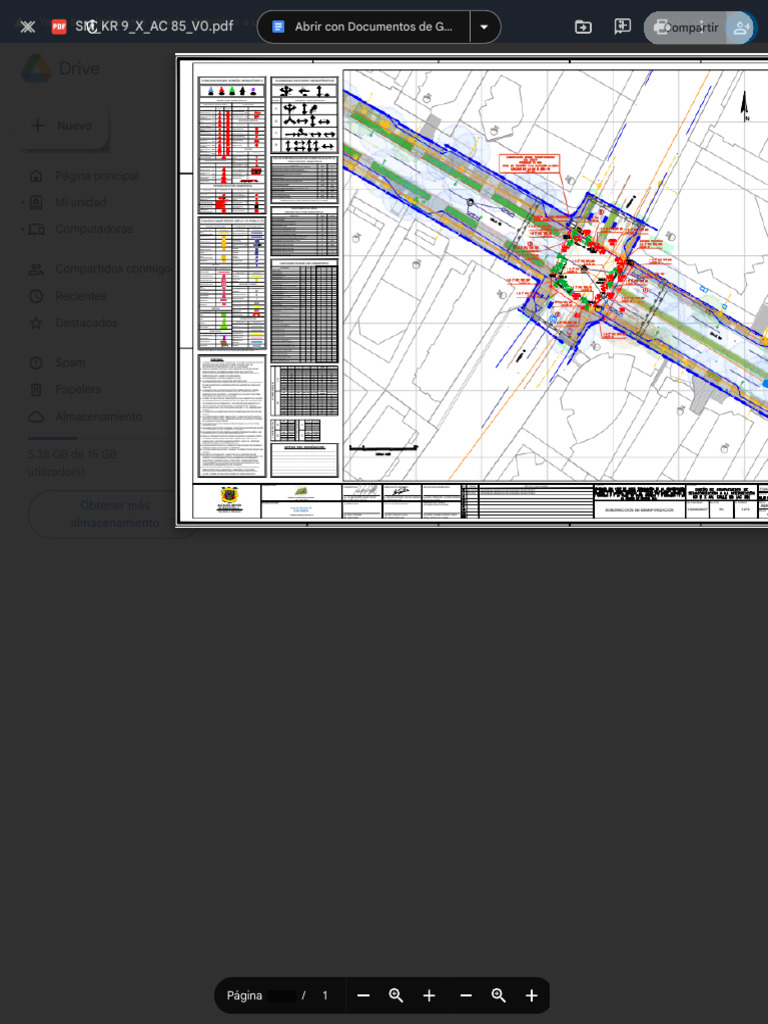
Task: Click the printer icon in the top bar
Action: coord(660,27)
